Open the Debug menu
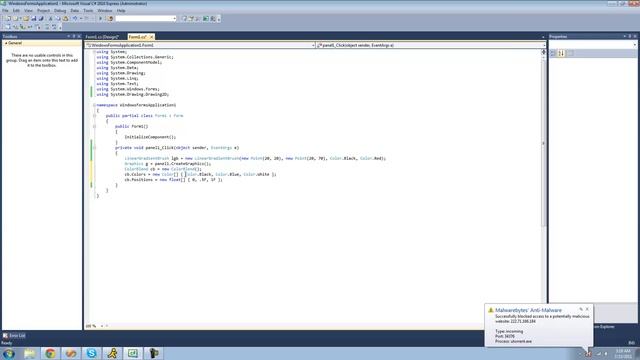This screenshot has height=360, width=640. (x=60, y=11)
